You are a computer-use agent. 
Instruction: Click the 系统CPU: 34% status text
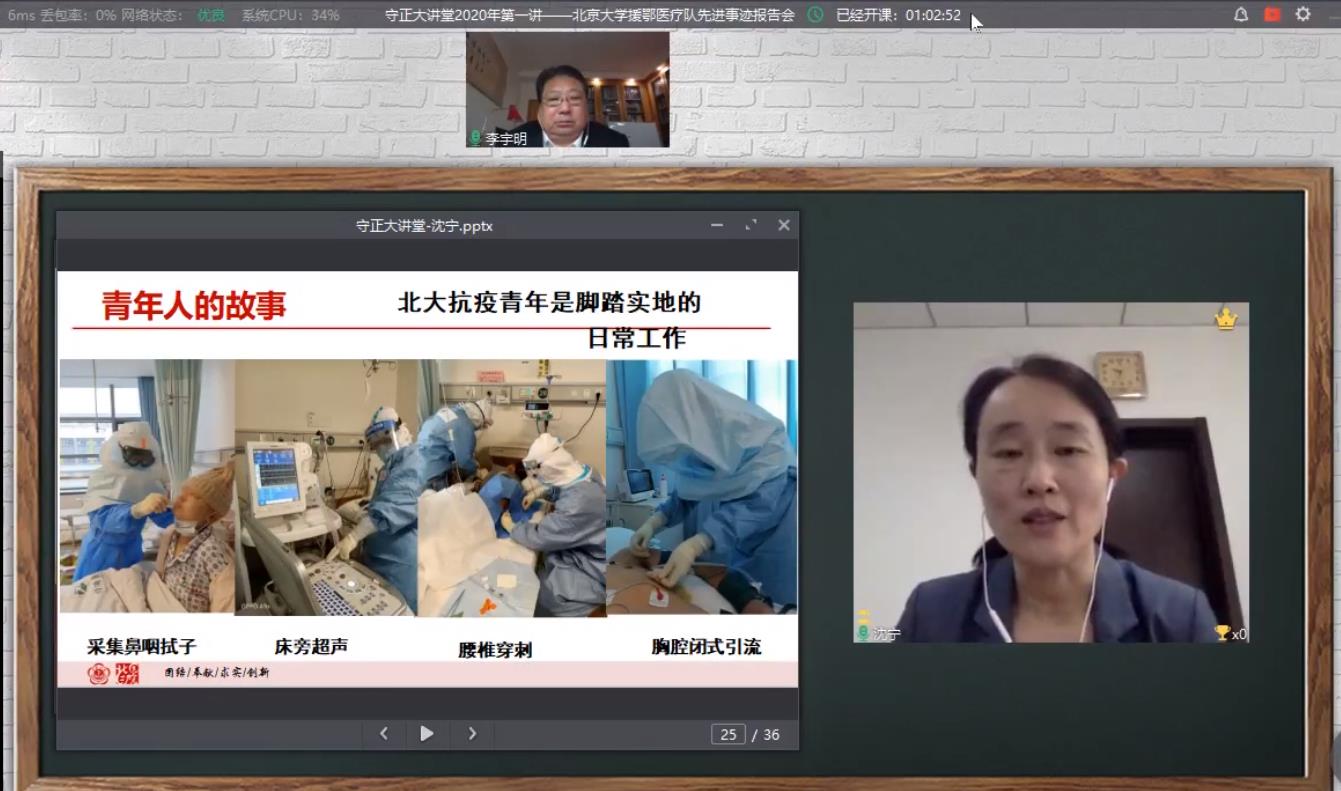(290, 15)
